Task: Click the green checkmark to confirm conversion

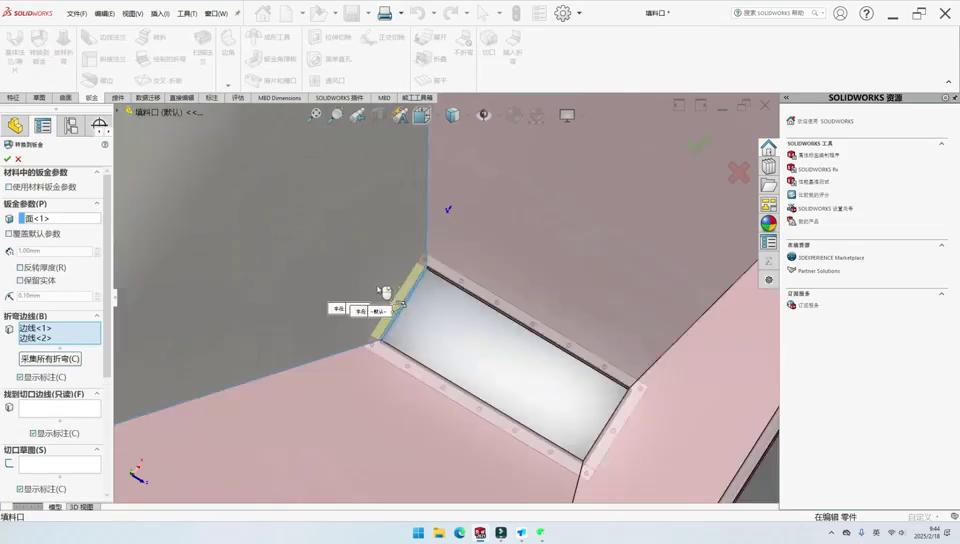Action: tap(7, 159)
